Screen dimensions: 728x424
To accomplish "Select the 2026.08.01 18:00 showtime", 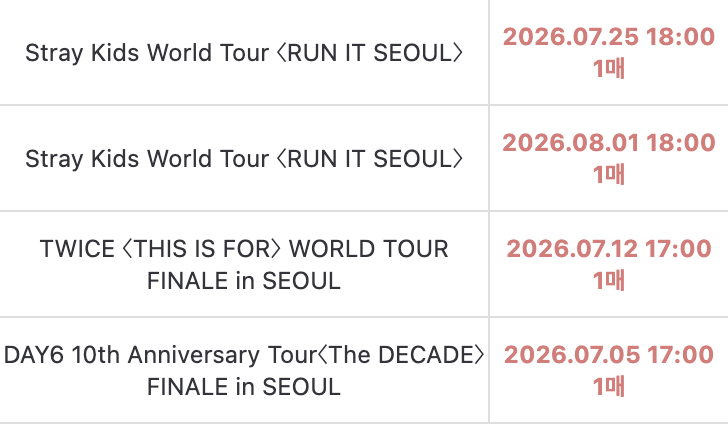I will click(x=609, y=143).
